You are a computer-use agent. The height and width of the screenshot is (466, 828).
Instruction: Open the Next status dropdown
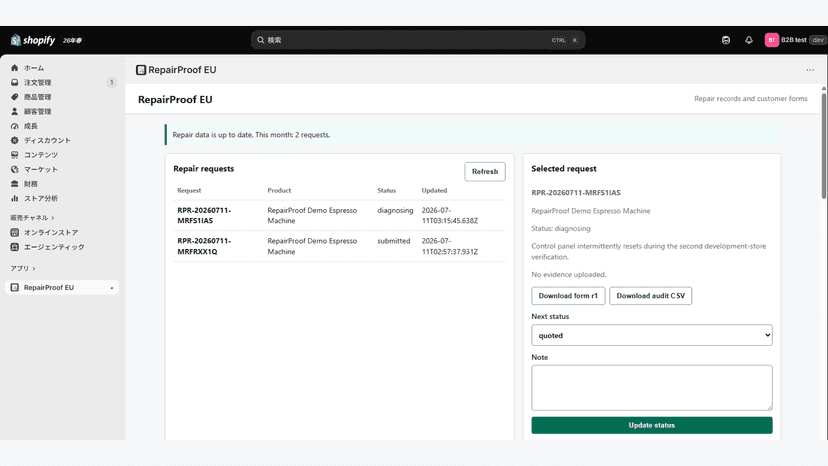click(x=652, y=335)
